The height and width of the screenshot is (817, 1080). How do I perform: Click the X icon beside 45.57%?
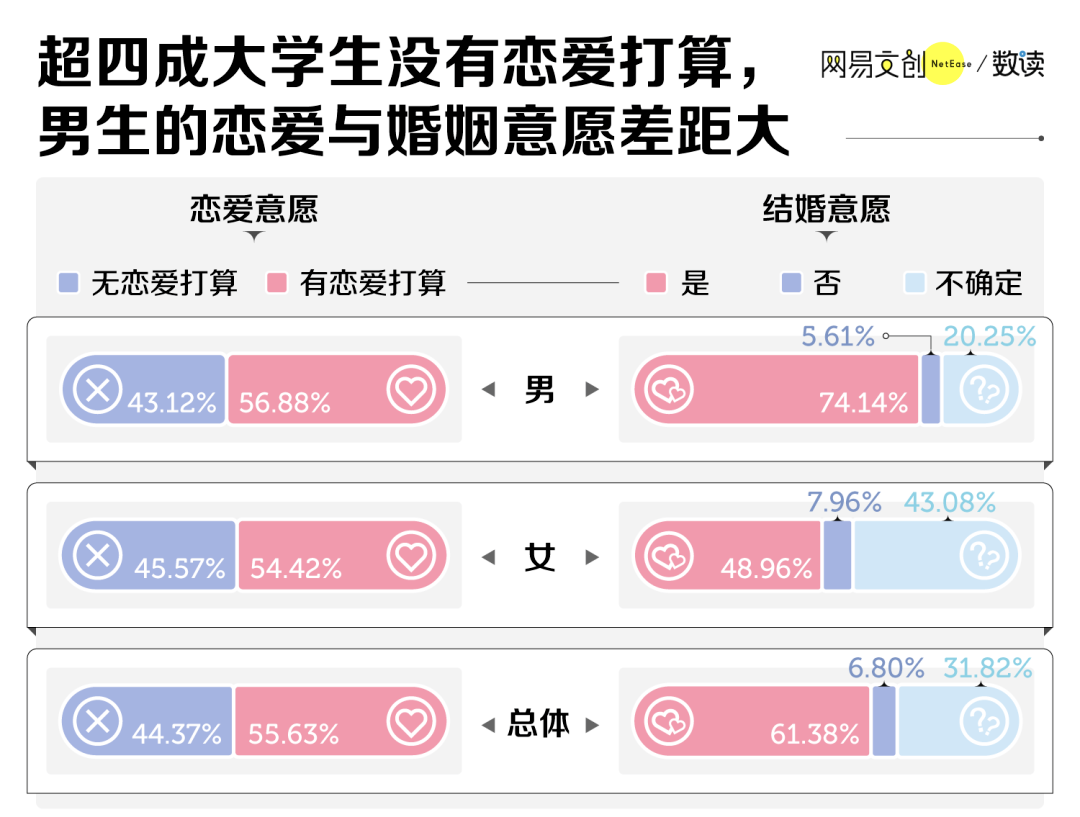pyautogui.click(x=97, y=555)
